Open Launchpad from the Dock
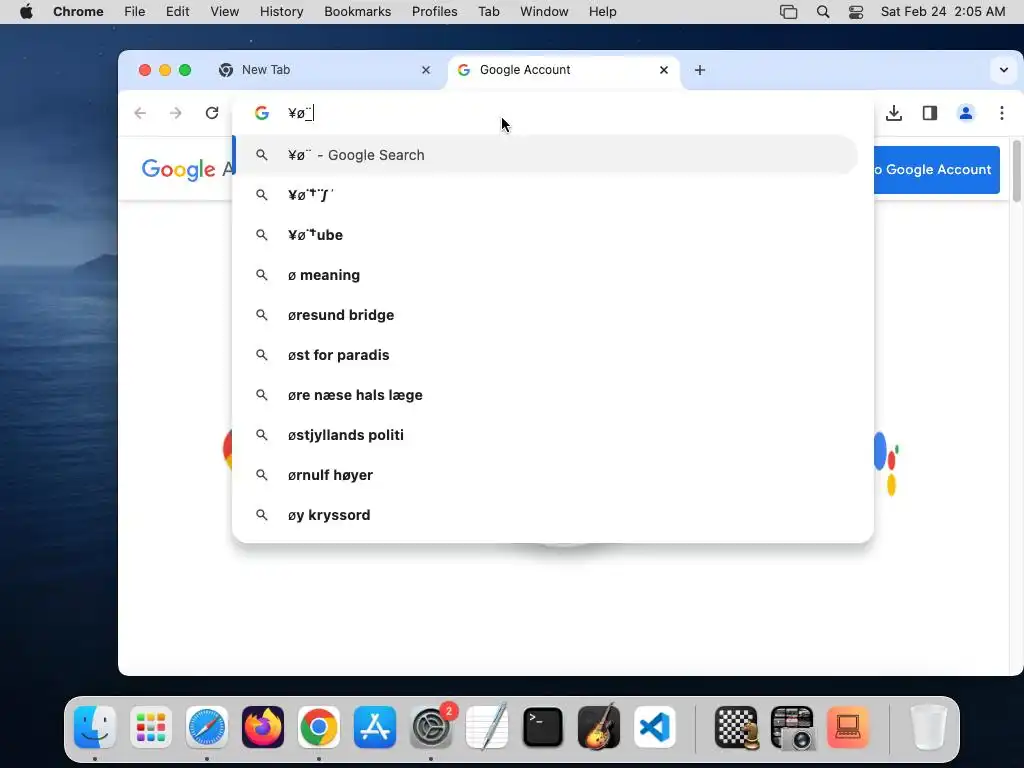This screenshot has width=1024, height=768. point(151,727)
